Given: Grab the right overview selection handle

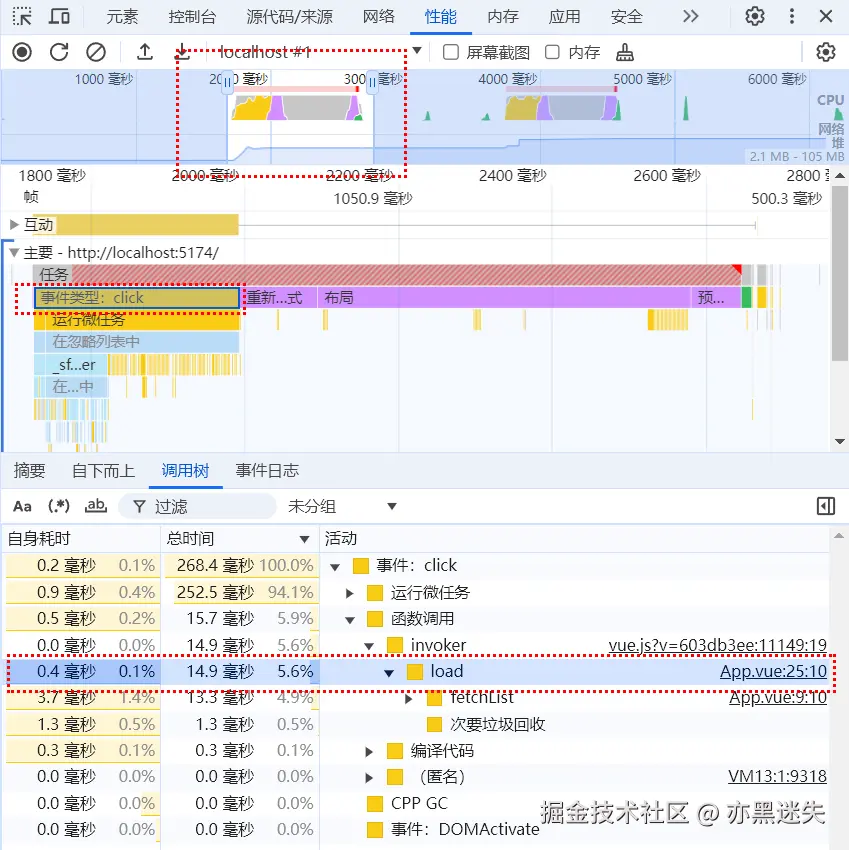Looking at the screenshot, I should pos(372,83).
